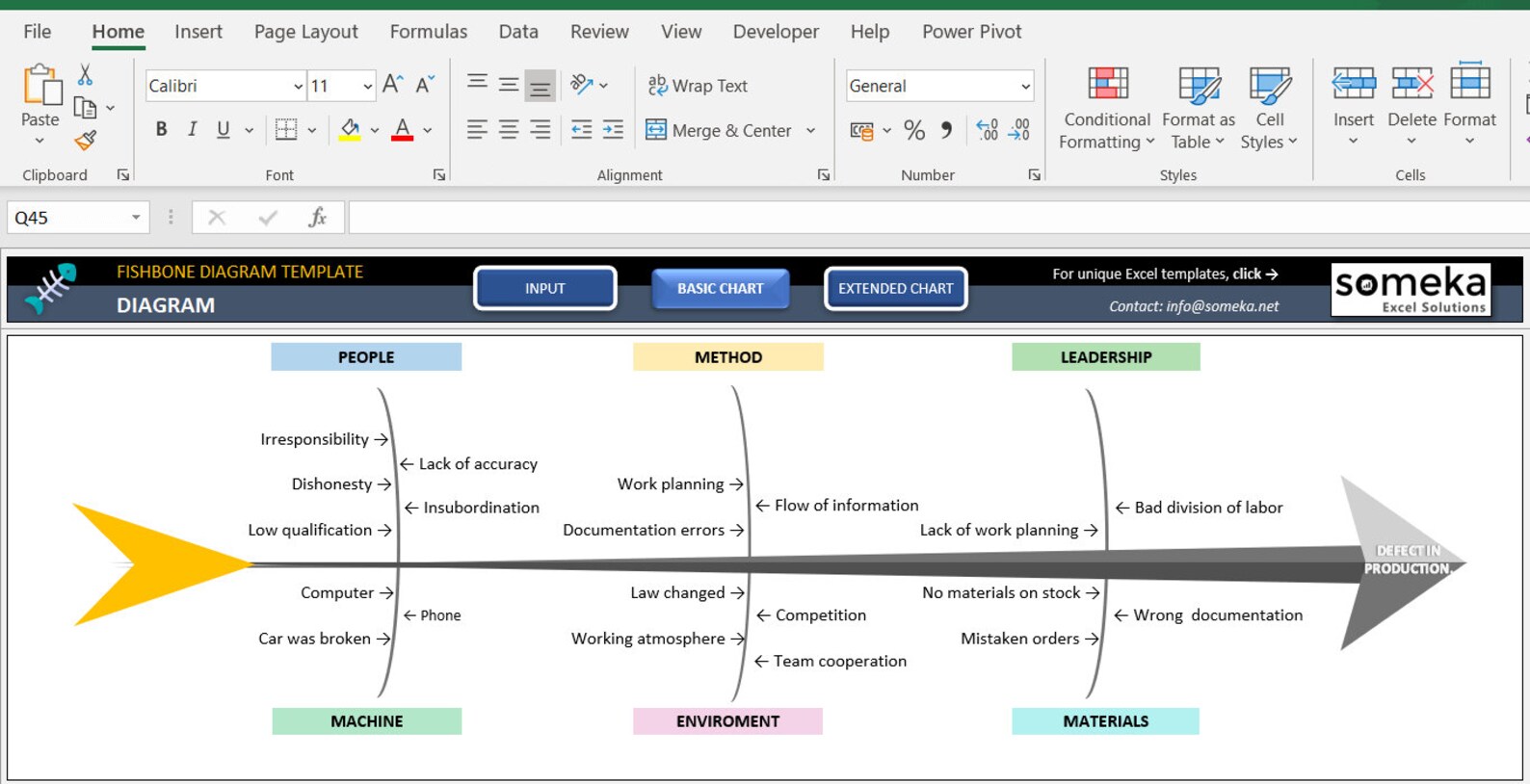Image resolution: width=1530 pixels, height=784 pixels.
Task: Switch to the Data tab
Action: pos(518,32)
